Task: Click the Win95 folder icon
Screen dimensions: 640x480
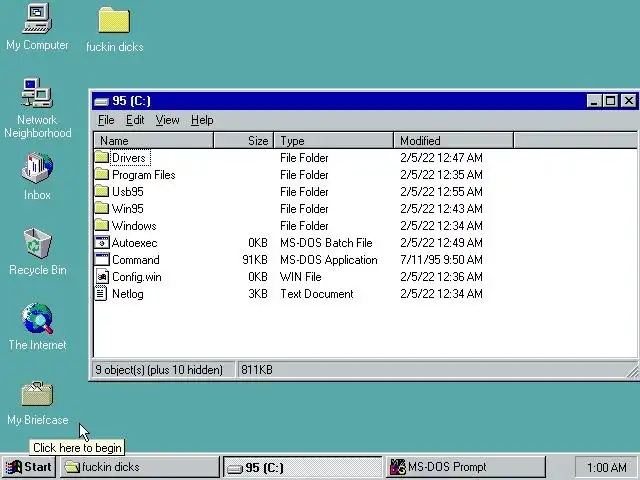Action: (102, 209)
